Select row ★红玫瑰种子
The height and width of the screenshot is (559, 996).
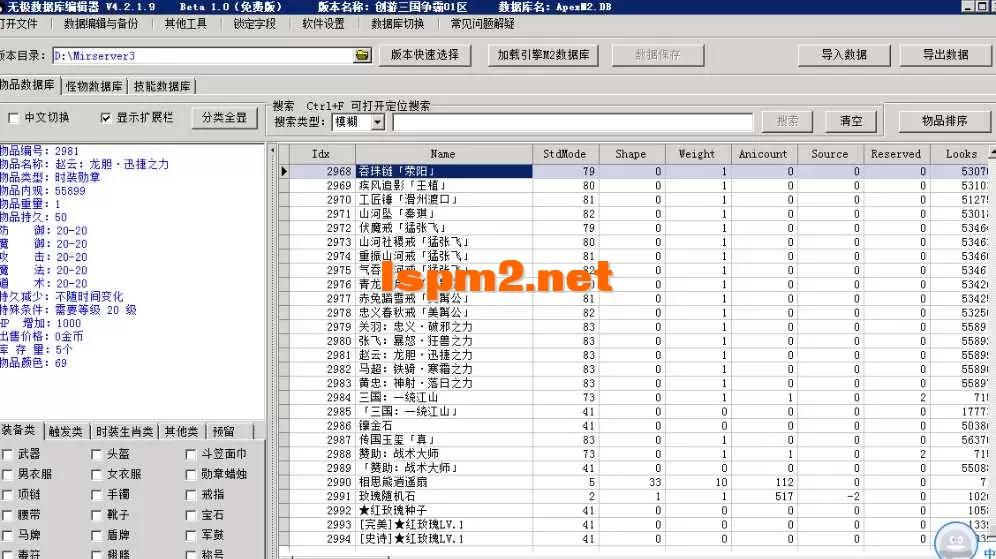(635, 510)
